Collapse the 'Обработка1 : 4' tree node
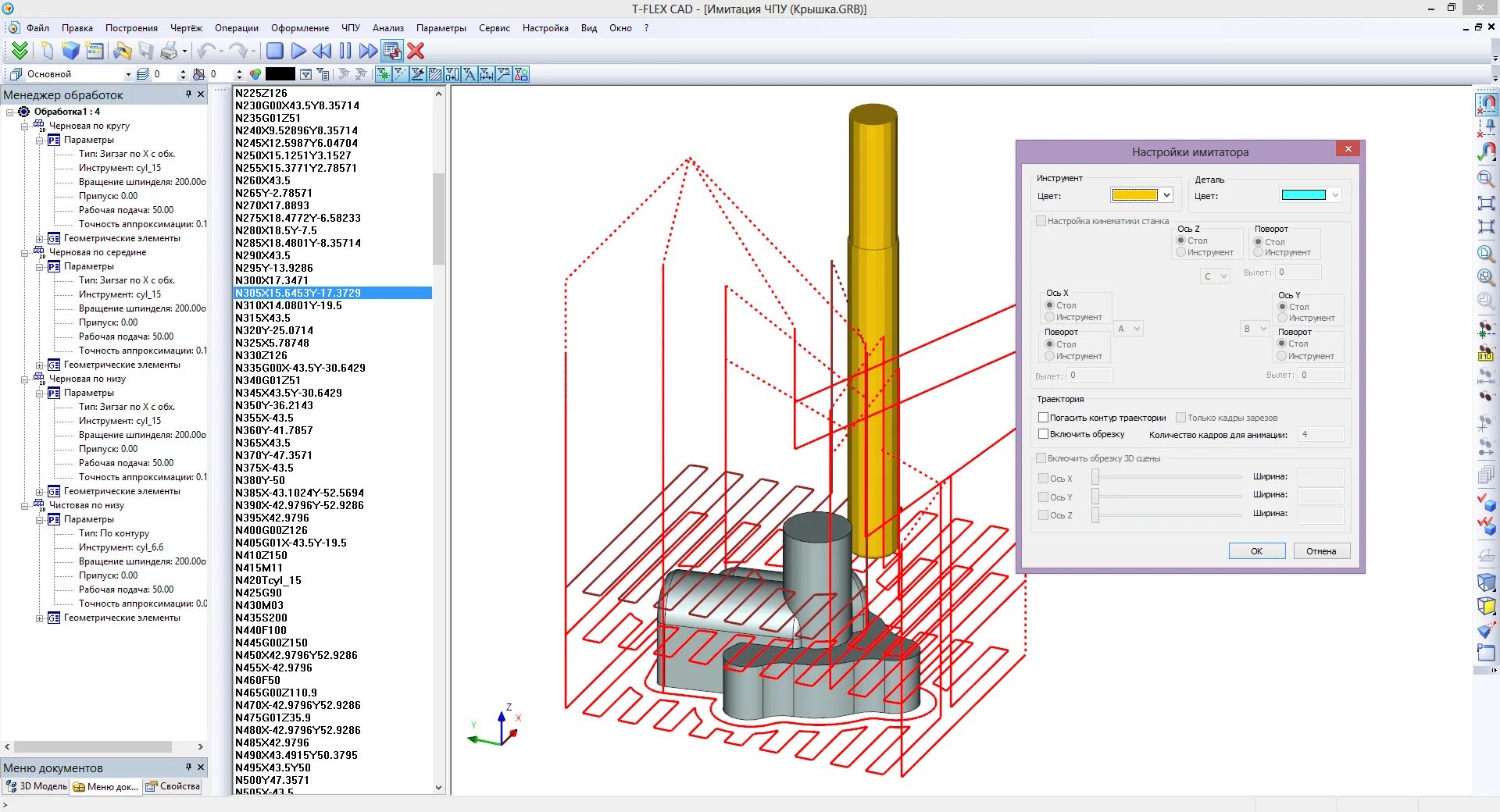 [x=10, y=112]
